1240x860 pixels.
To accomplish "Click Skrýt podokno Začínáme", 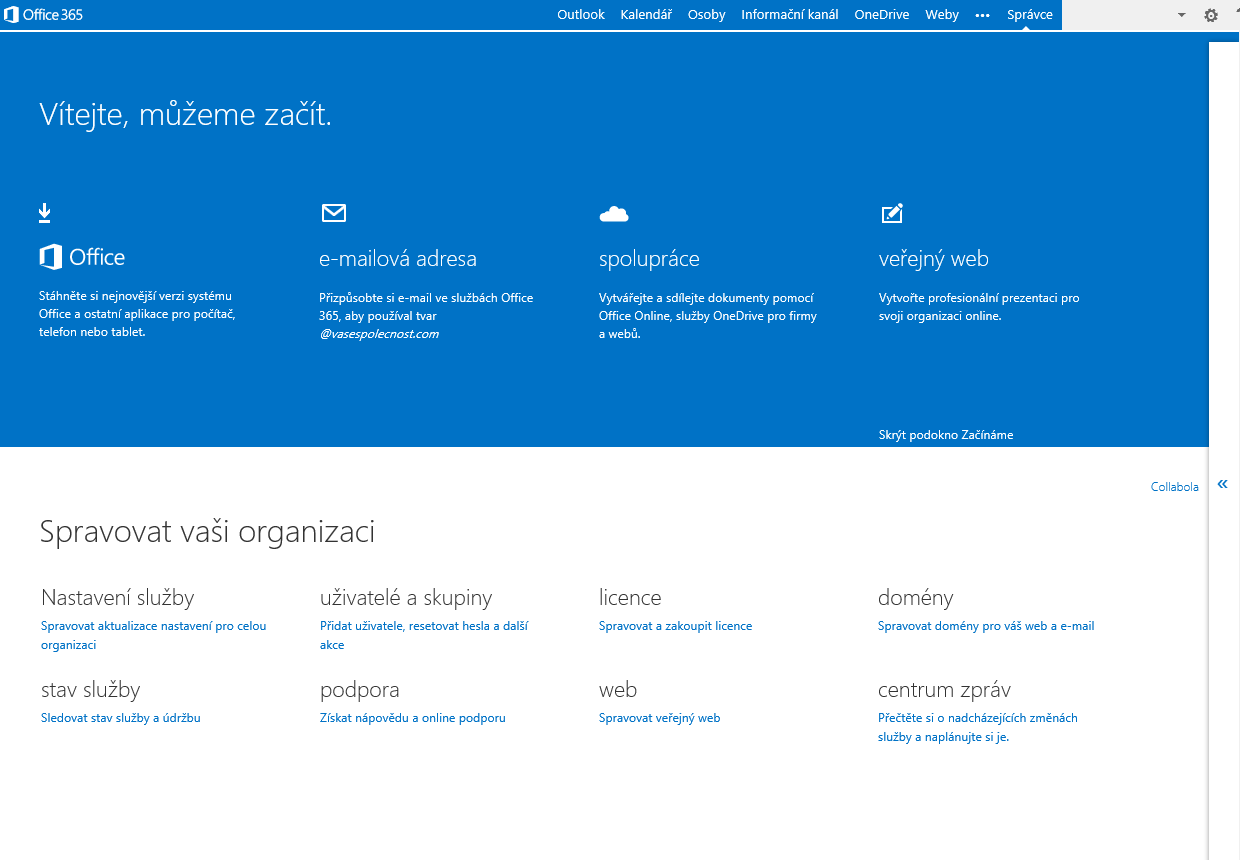I will click(x=946, y=435).
